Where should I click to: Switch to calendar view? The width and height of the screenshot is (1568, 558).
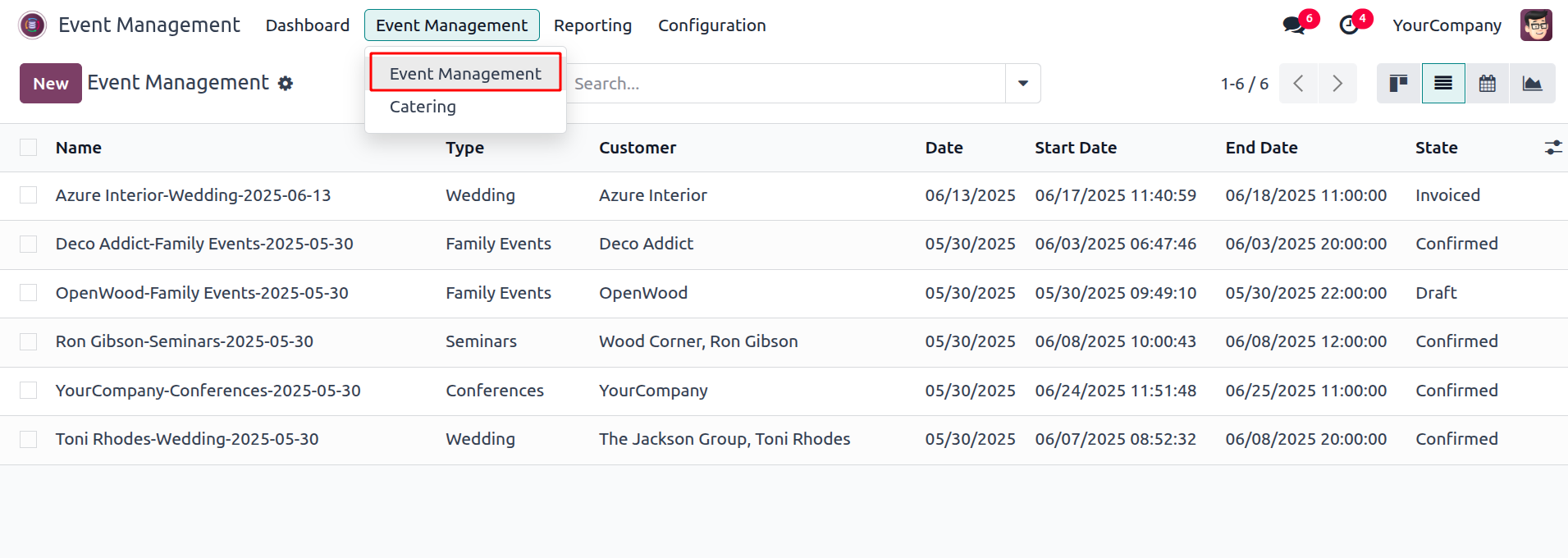coord(1487,84)
